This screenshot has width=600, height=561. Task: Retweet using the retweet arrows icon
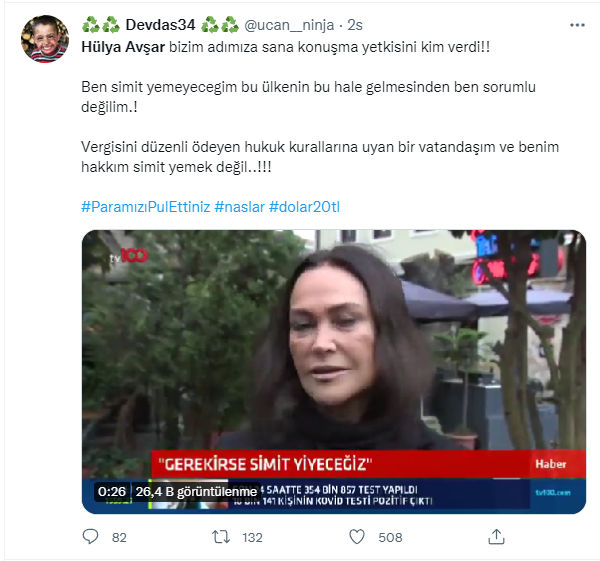point(221,537)
